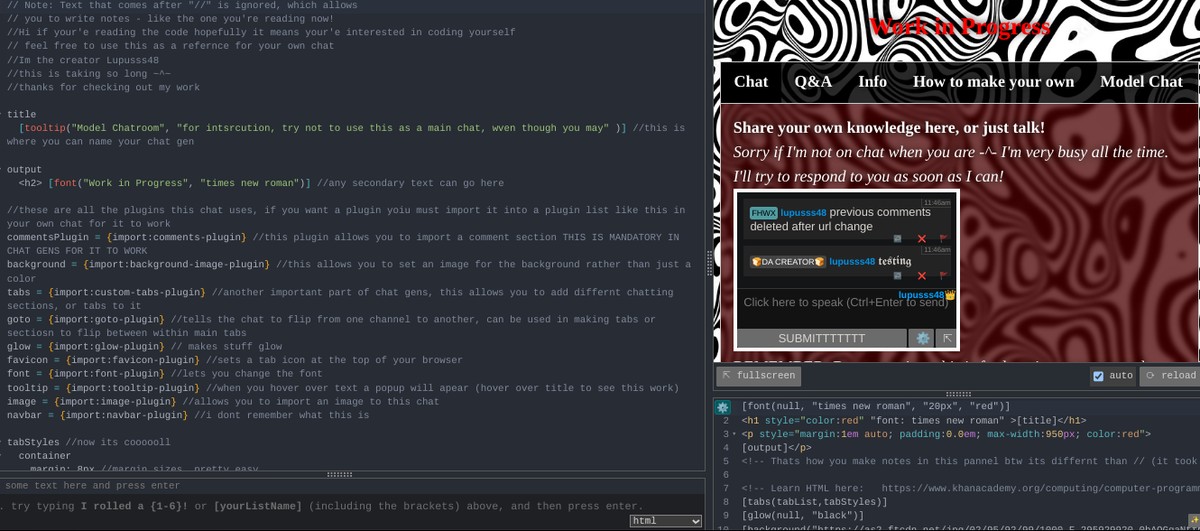Open the Info tab
The image size is (1200, 531).
tap(872, 82)
